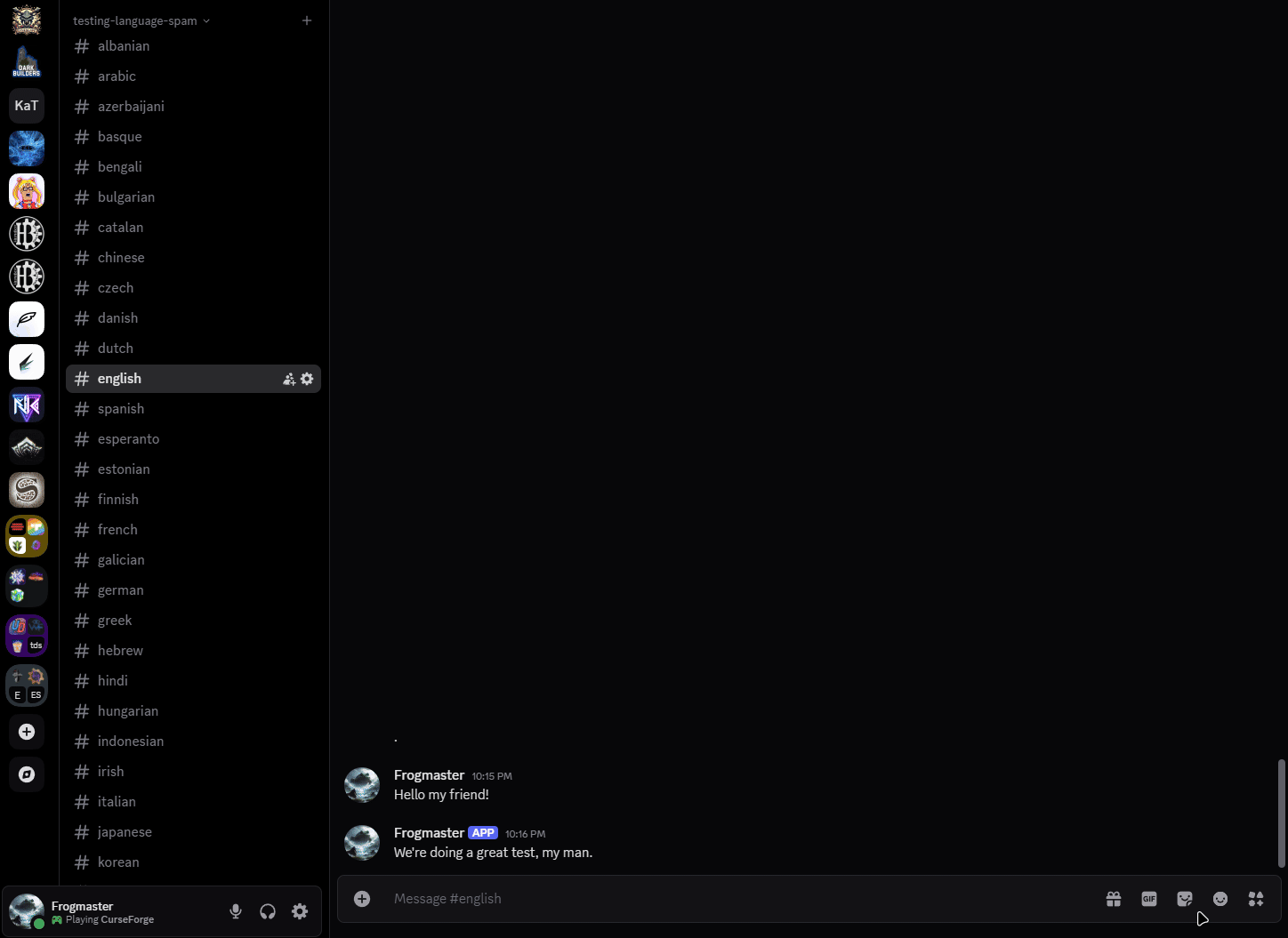Viewport: 1288px width, 938px height.
Task: Toggle headphone deafen
Action: point(268,911)
